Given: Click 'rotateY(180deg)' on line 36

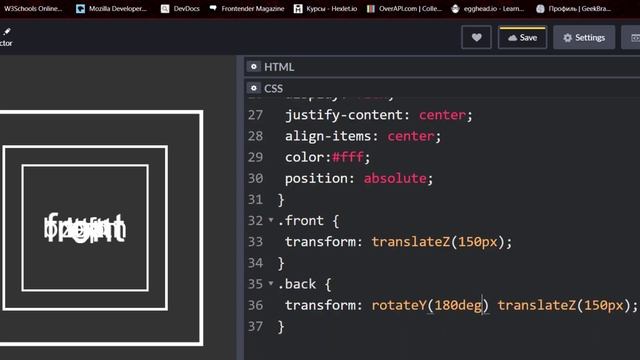Looking at the screenshot, I should click(x=430, y=305).
